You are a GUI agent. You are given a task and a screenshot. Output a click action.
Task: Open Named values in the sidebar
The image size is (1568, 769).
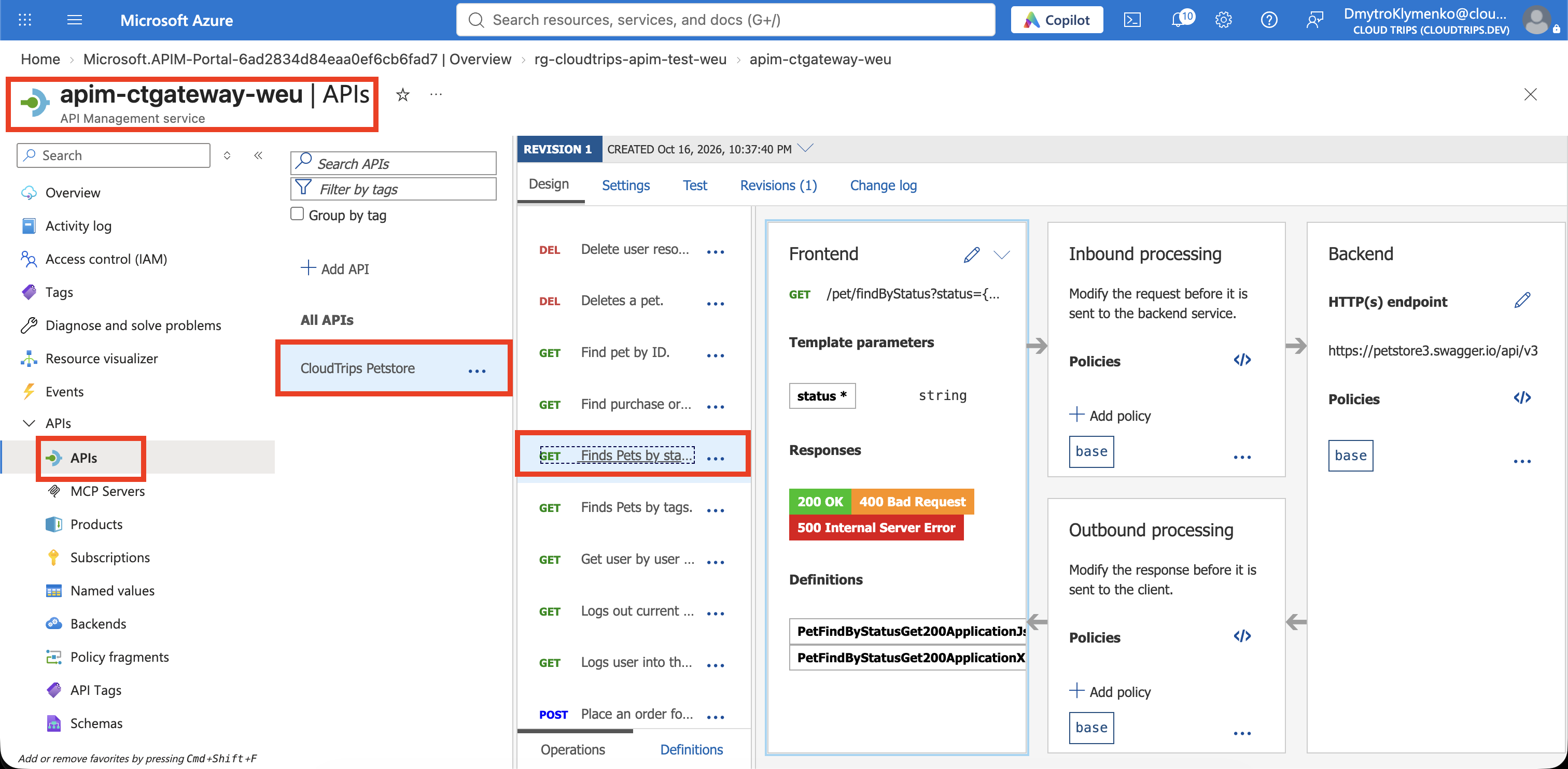click(x=112, y=591)
